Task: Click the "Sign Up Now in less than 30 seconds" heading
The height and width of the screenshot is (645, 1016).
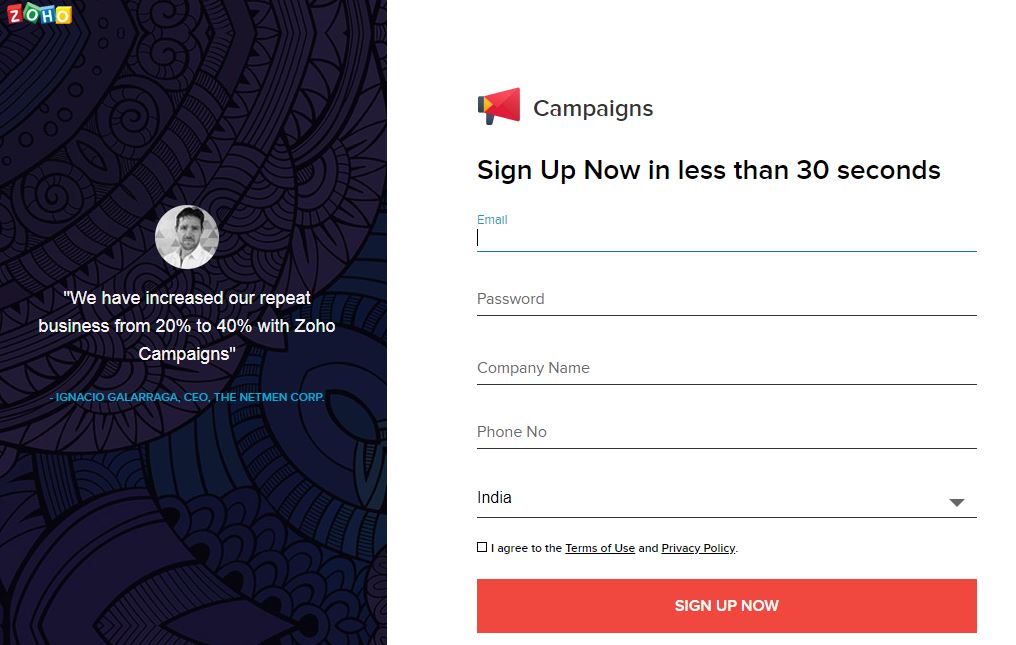Action: [708, 170]
